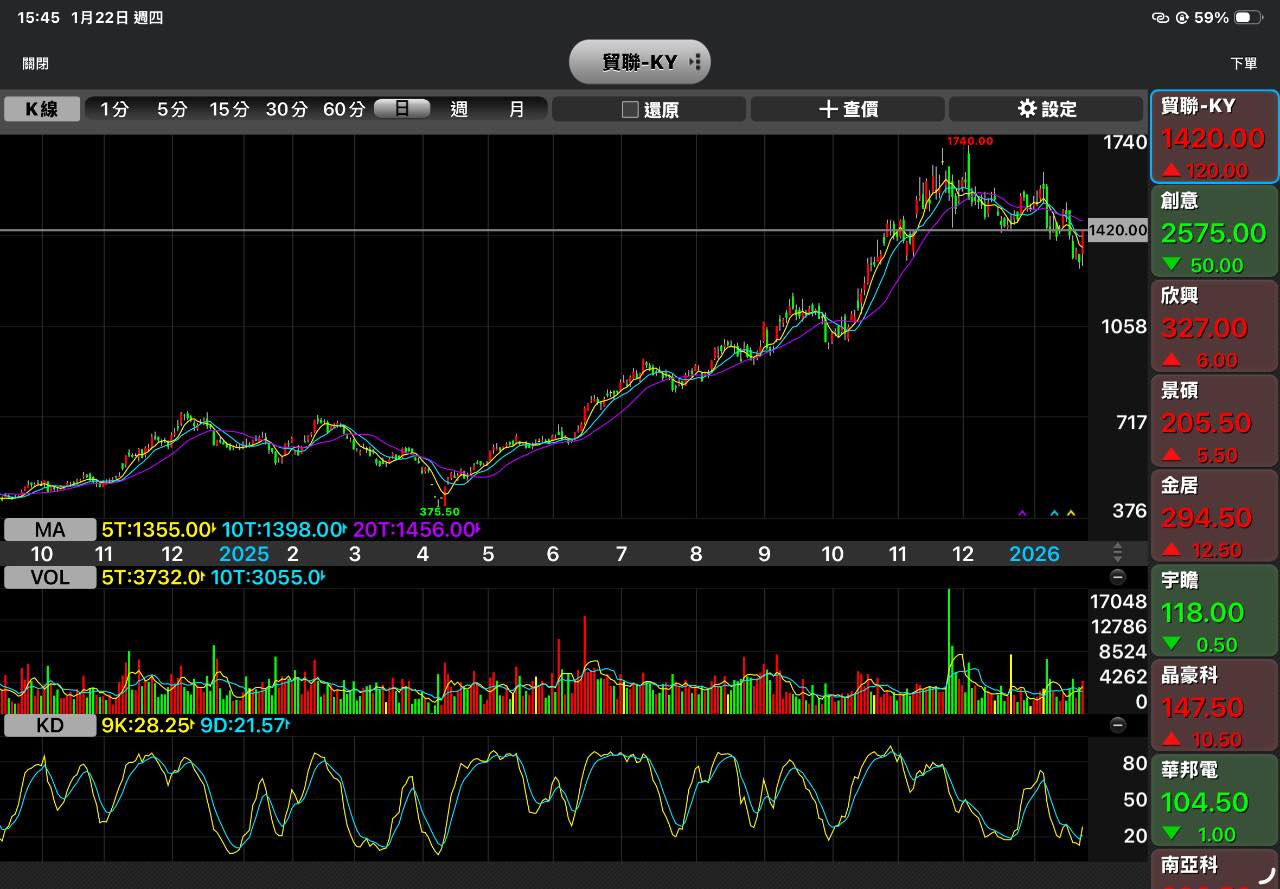Select 創意 in the watchlist

pyautogui.click(x=1215, y=232)
